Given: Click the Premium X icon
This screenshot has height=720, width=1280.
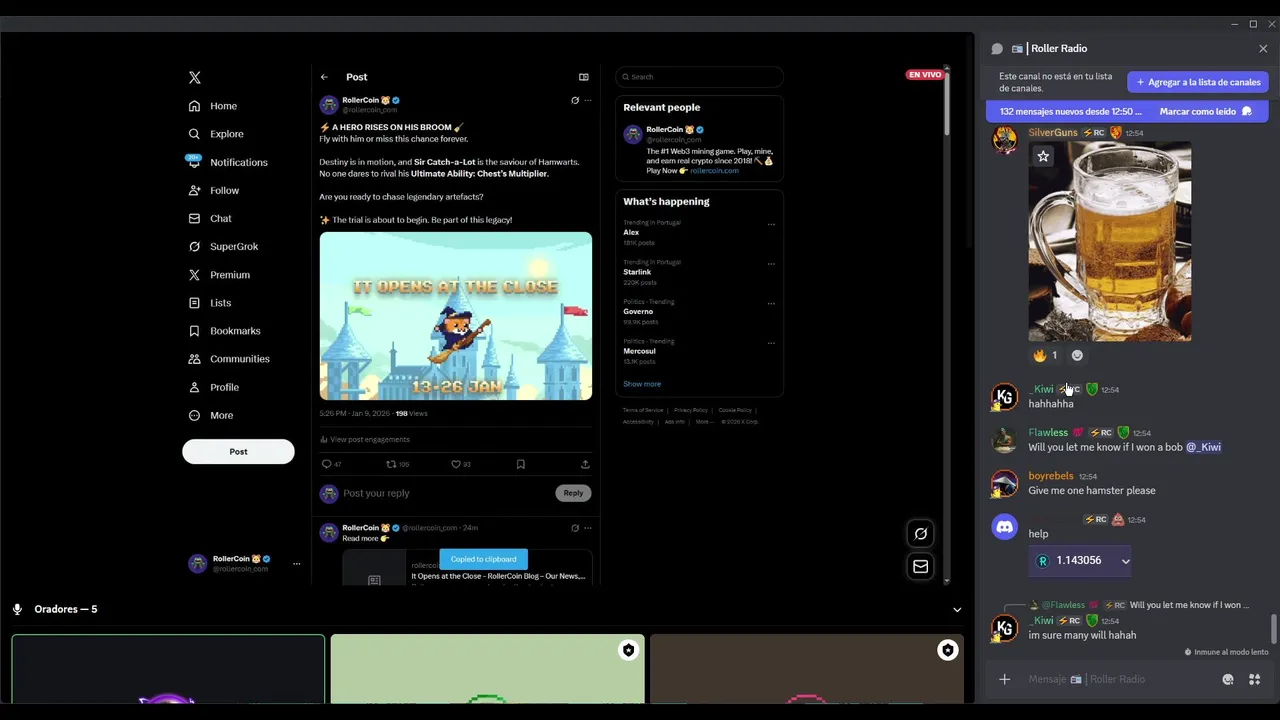Looking at the screenshot, I should [194, 275].
